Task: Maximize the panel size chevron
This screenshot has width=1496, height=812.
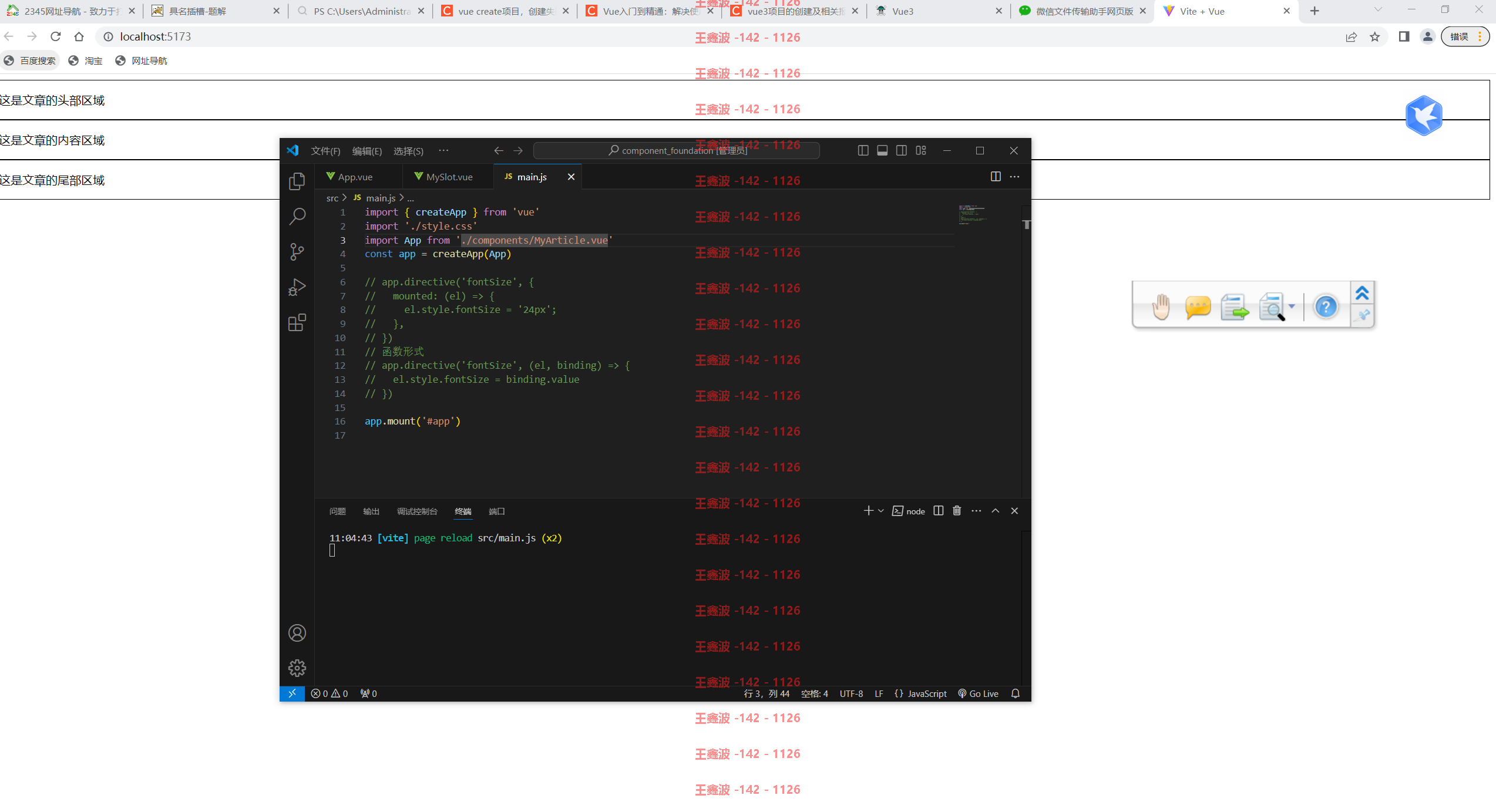Action: click(x=996, y=511)
